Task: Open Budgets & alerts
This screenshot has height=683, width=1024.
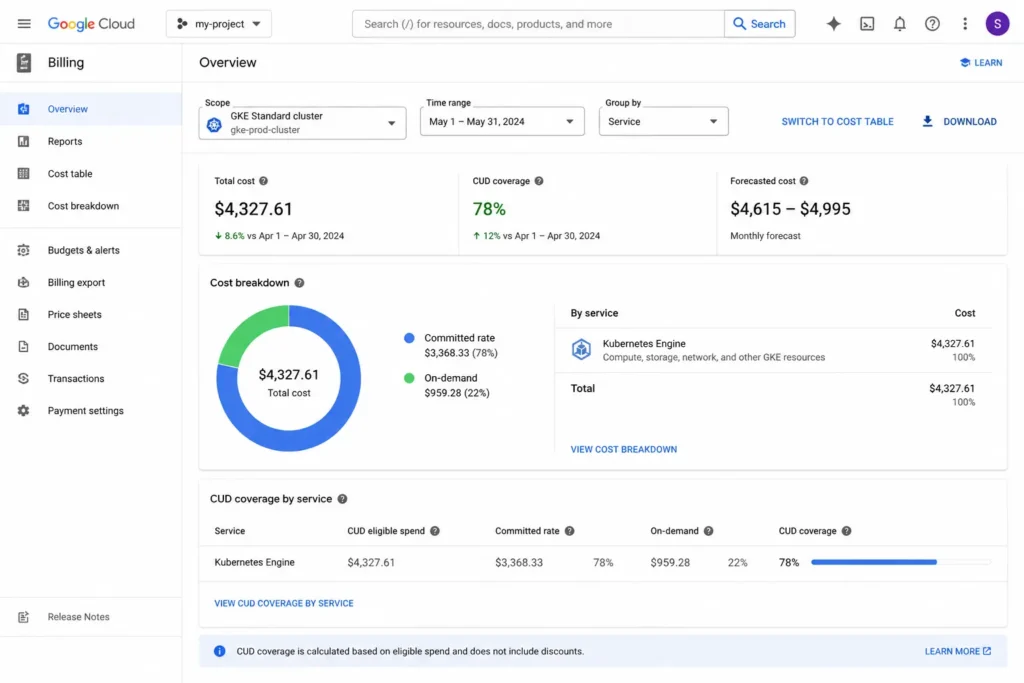Action: [x=91, y=250]
